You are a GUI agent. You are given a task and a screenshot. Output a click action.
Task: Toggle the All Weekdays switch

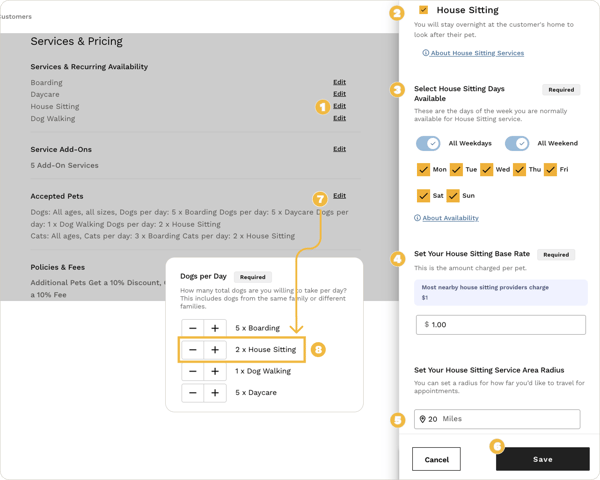(x=428, y=143)
